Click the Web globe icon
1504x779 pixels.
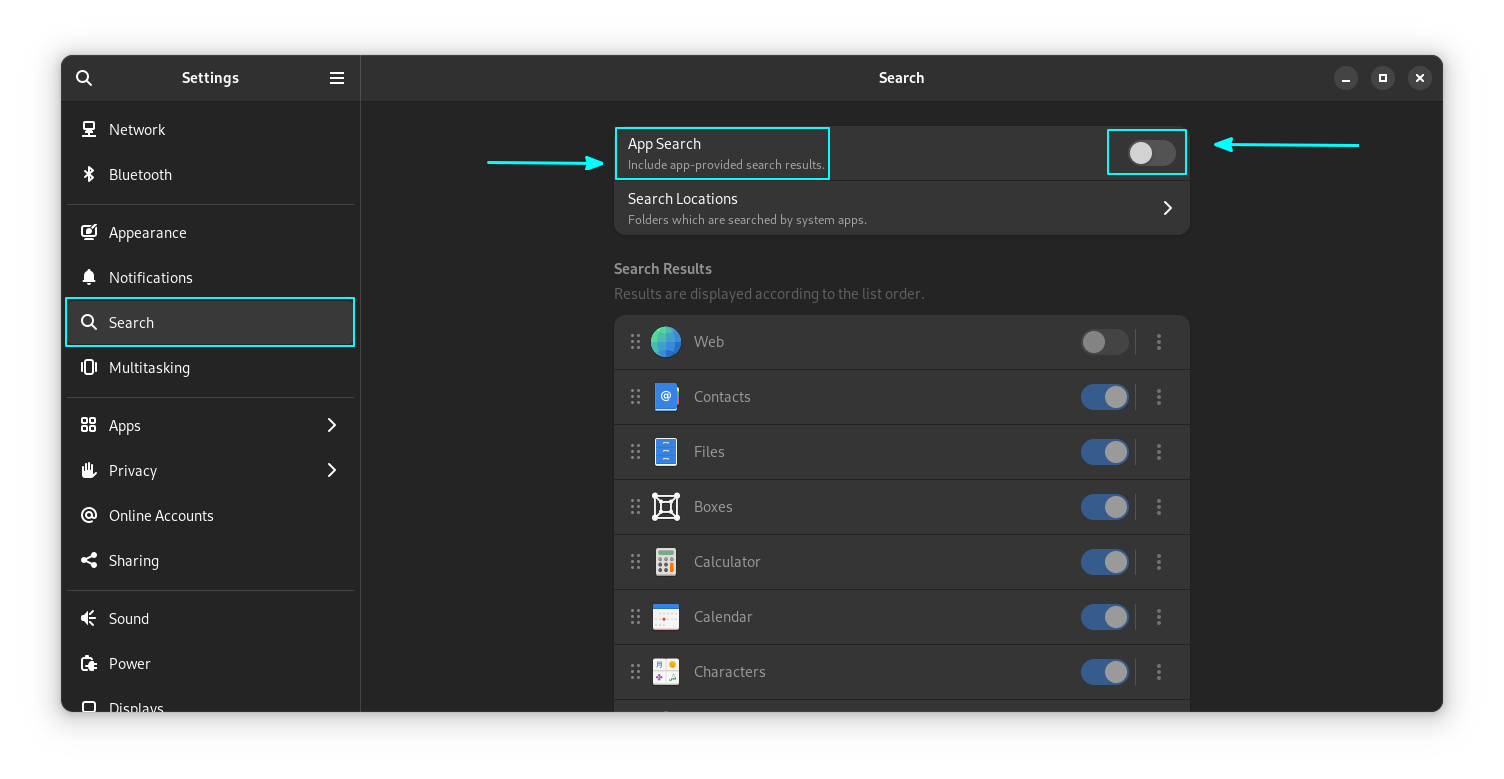(666, 342)
